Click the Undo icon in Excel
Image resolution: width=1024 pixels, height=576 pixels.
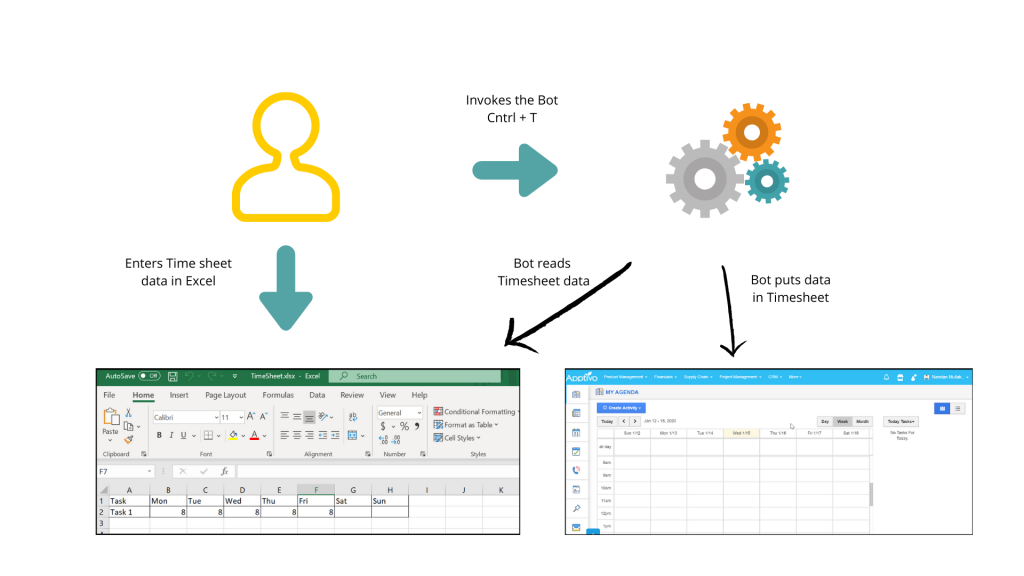tap(189, 376)
